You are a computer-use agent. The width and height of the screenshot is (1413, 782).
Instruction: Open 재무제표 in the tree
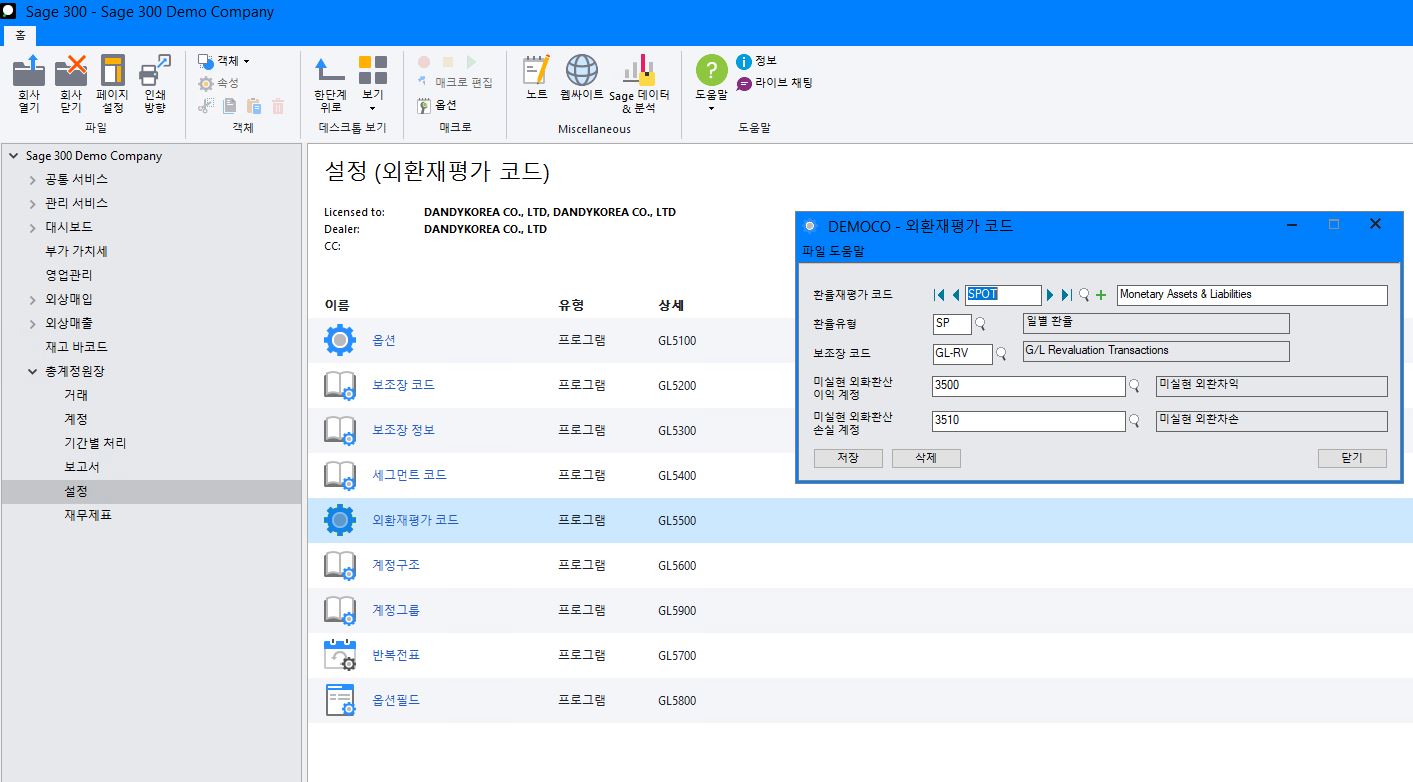pos(88,515)
